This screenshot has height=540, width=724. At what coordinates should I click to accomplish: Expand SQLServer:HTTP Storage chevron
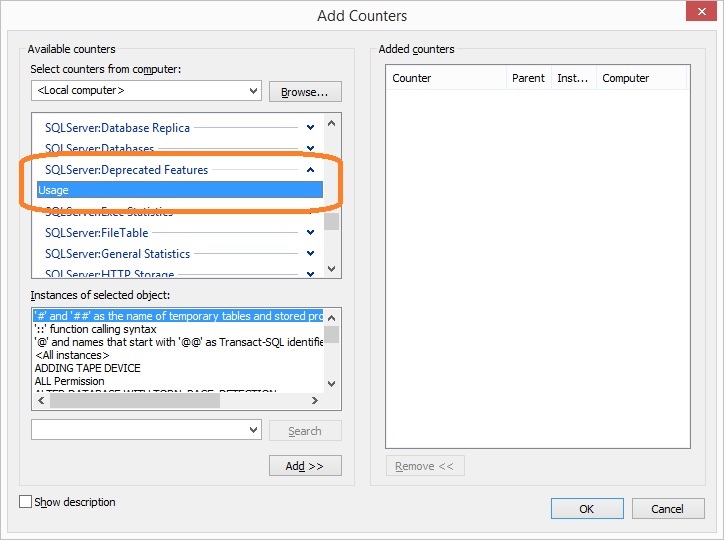click(x=310, y=274)
